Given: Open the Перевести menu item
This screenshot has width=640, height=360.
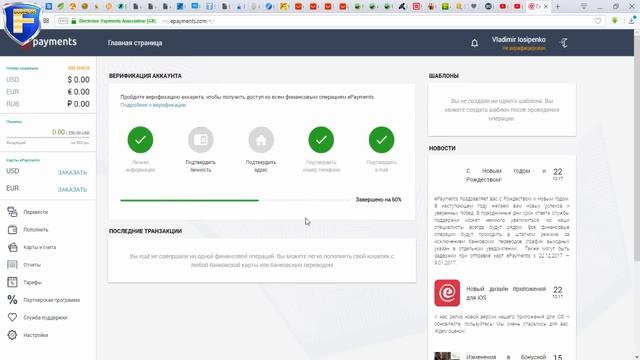Looking at the screenshot, I should click(36, 212).
